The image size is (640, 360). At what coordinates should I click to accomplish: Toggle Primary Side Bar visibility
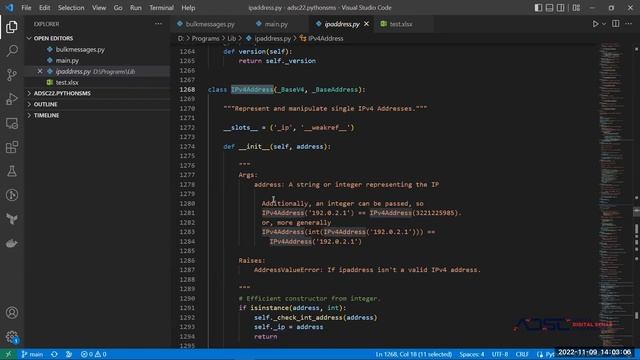(538, 8)
